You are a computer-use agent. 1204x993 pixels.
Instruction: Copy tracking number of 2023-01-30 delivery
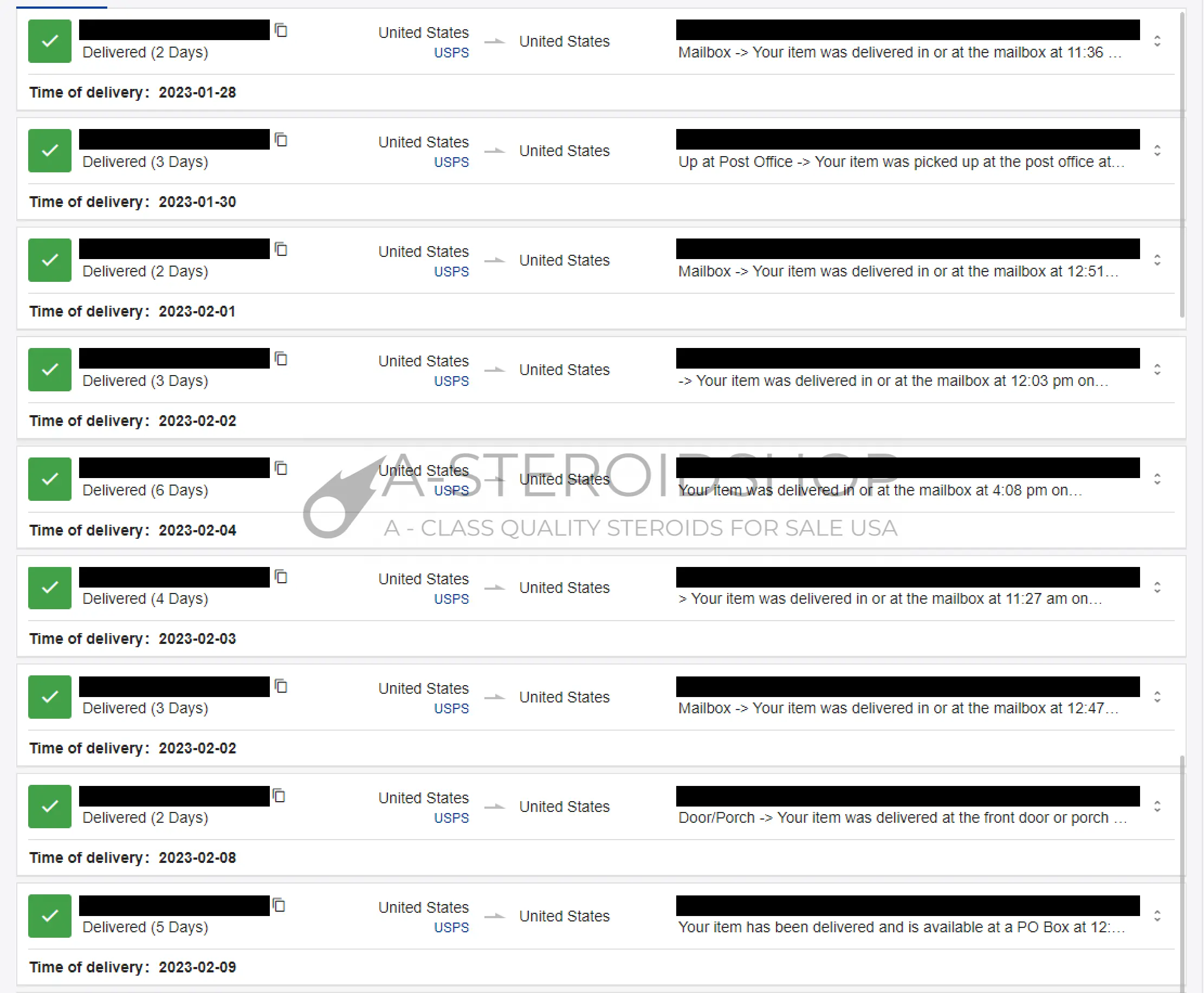tap(281, 139)
